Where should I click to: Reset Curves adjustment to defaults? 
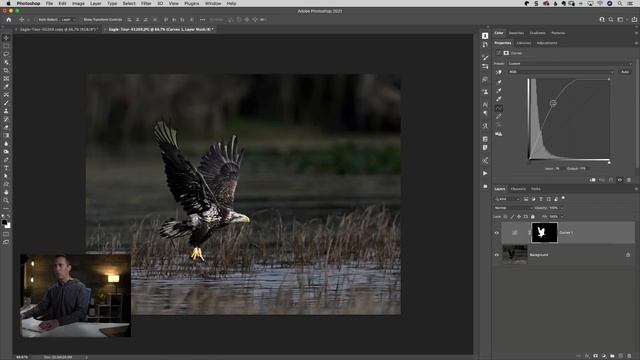611,180
